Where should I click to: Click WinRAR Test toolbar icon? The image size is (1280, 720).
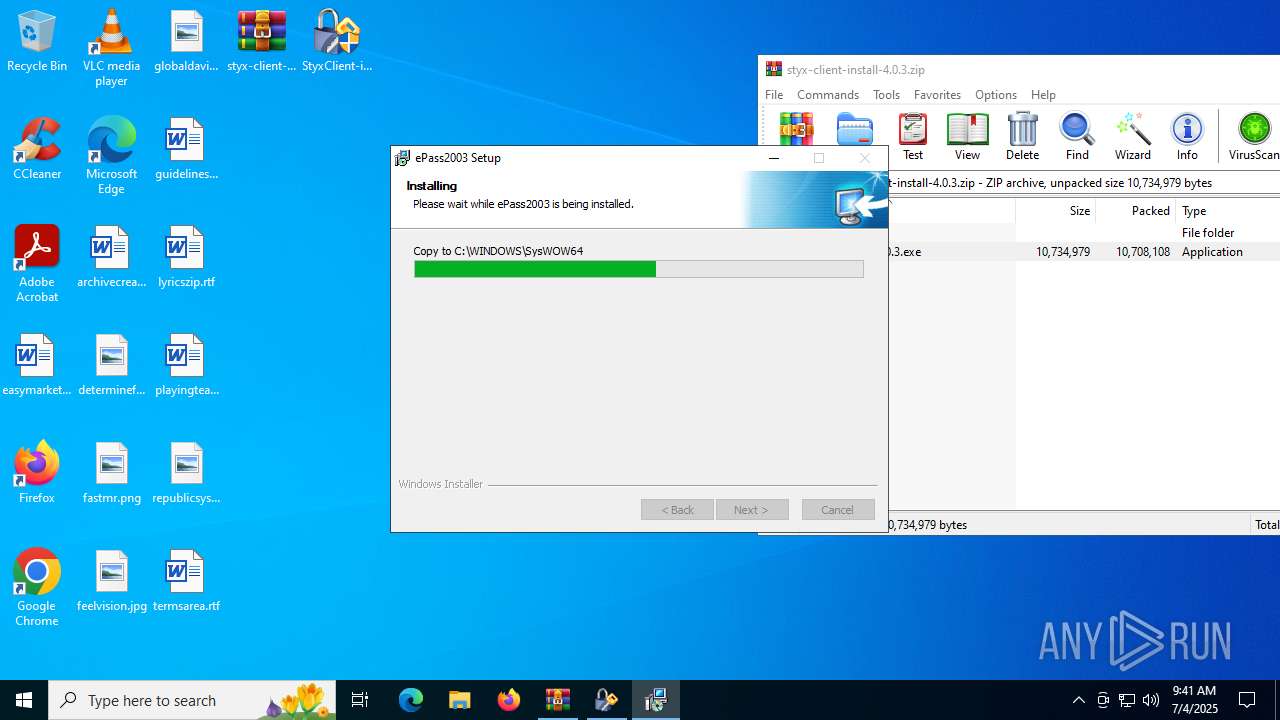coord(913,137)
